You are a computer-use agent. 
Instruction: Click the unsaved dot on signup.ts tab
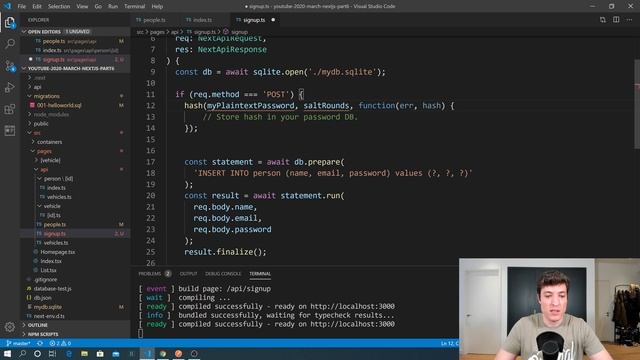273,20
